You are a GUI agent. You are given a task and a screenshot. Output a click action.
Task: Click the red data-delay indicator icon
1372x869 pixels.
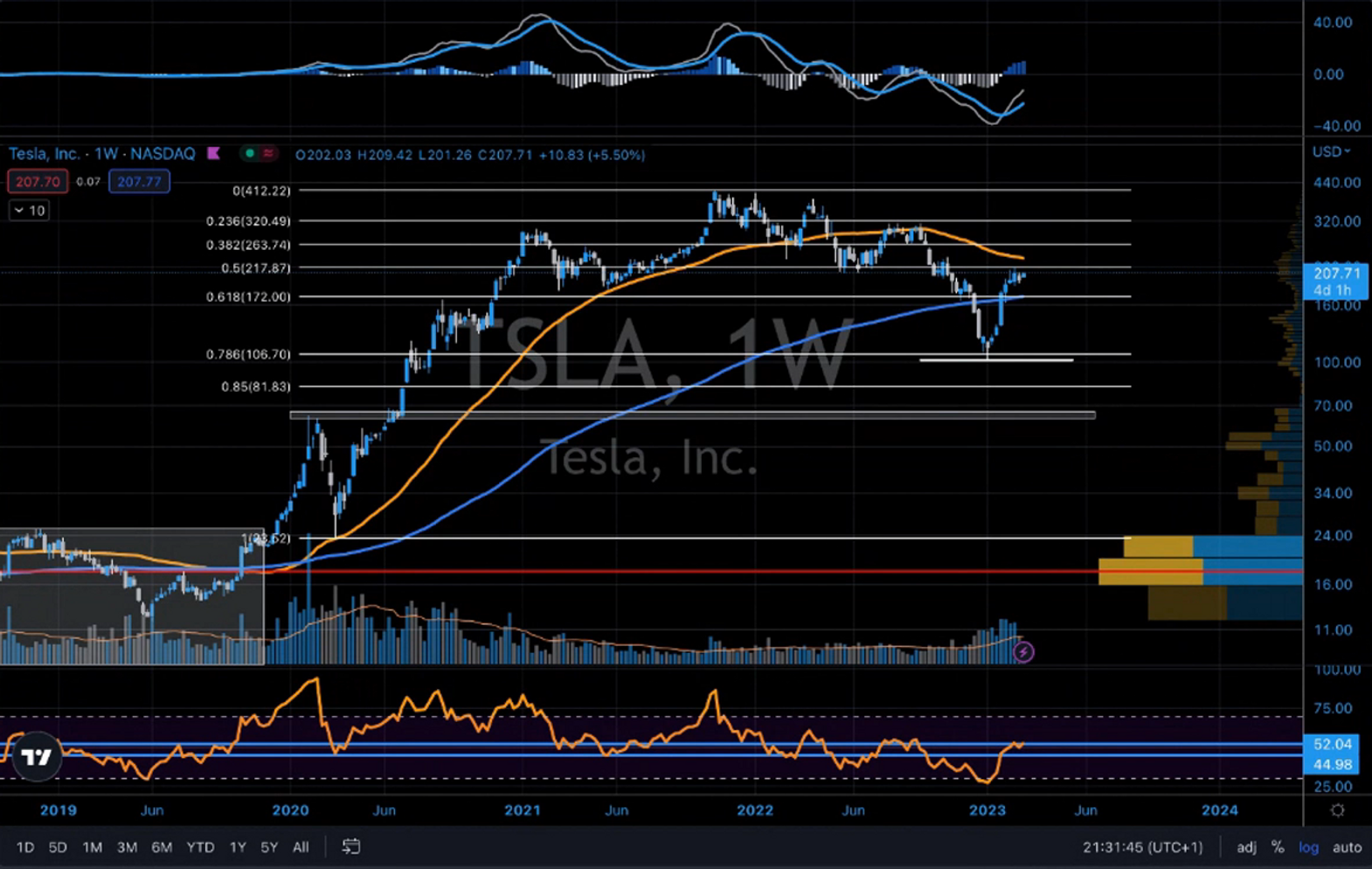point(268,154)
